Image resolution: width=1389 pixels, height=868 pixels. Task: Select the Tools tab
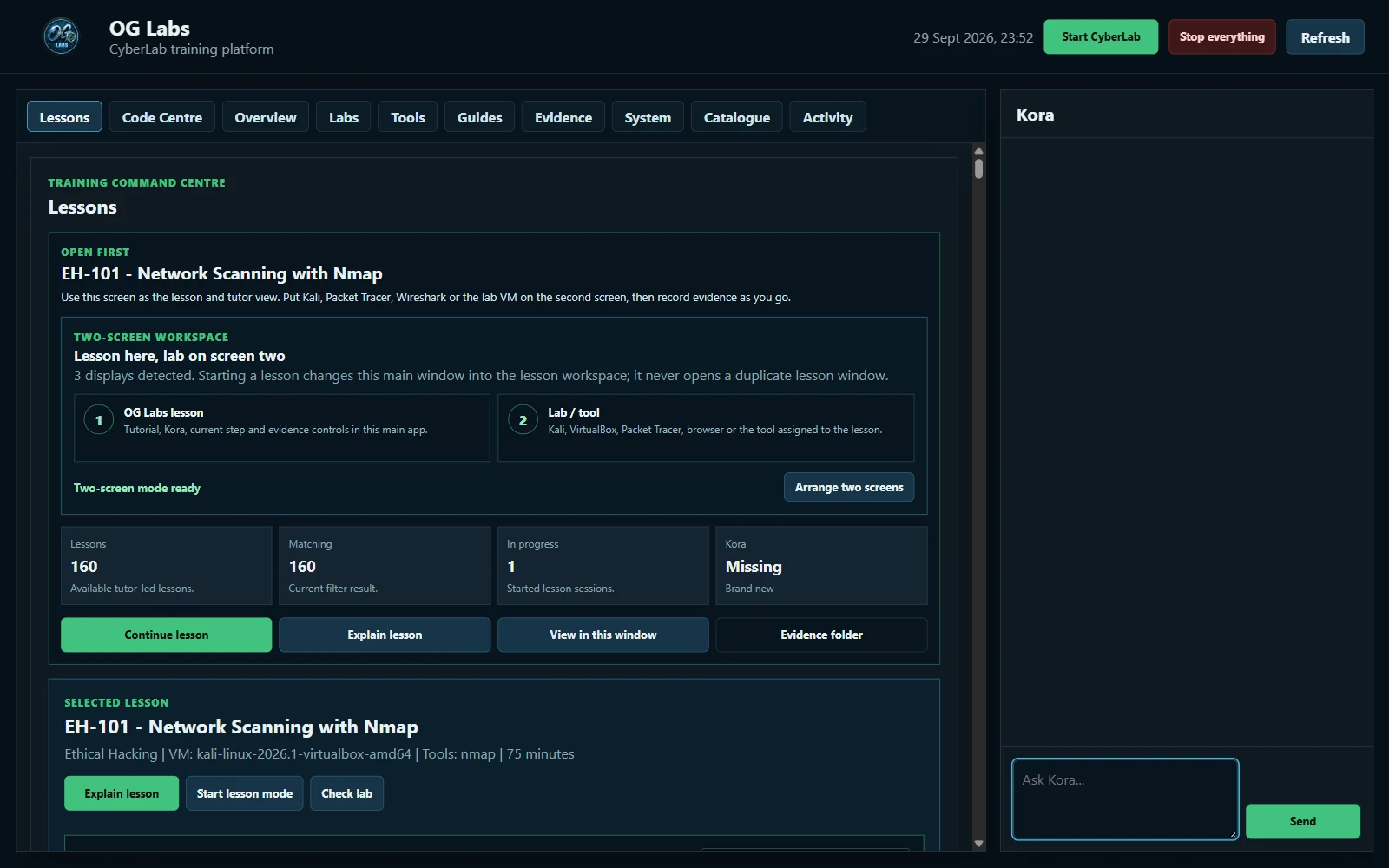coord(408,117)
